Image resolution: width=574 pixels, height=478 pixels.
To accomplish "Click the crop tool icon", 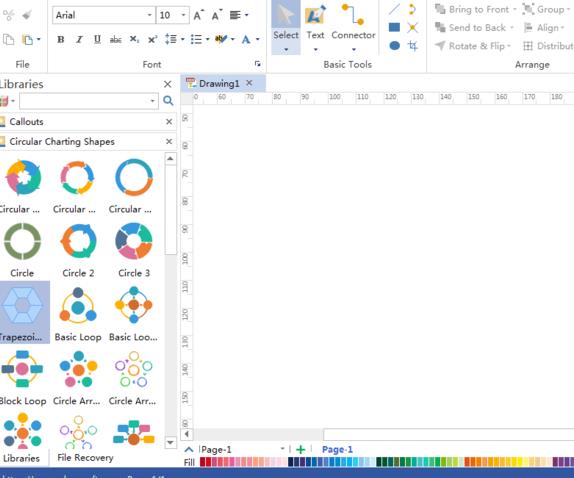I will 413,46.
